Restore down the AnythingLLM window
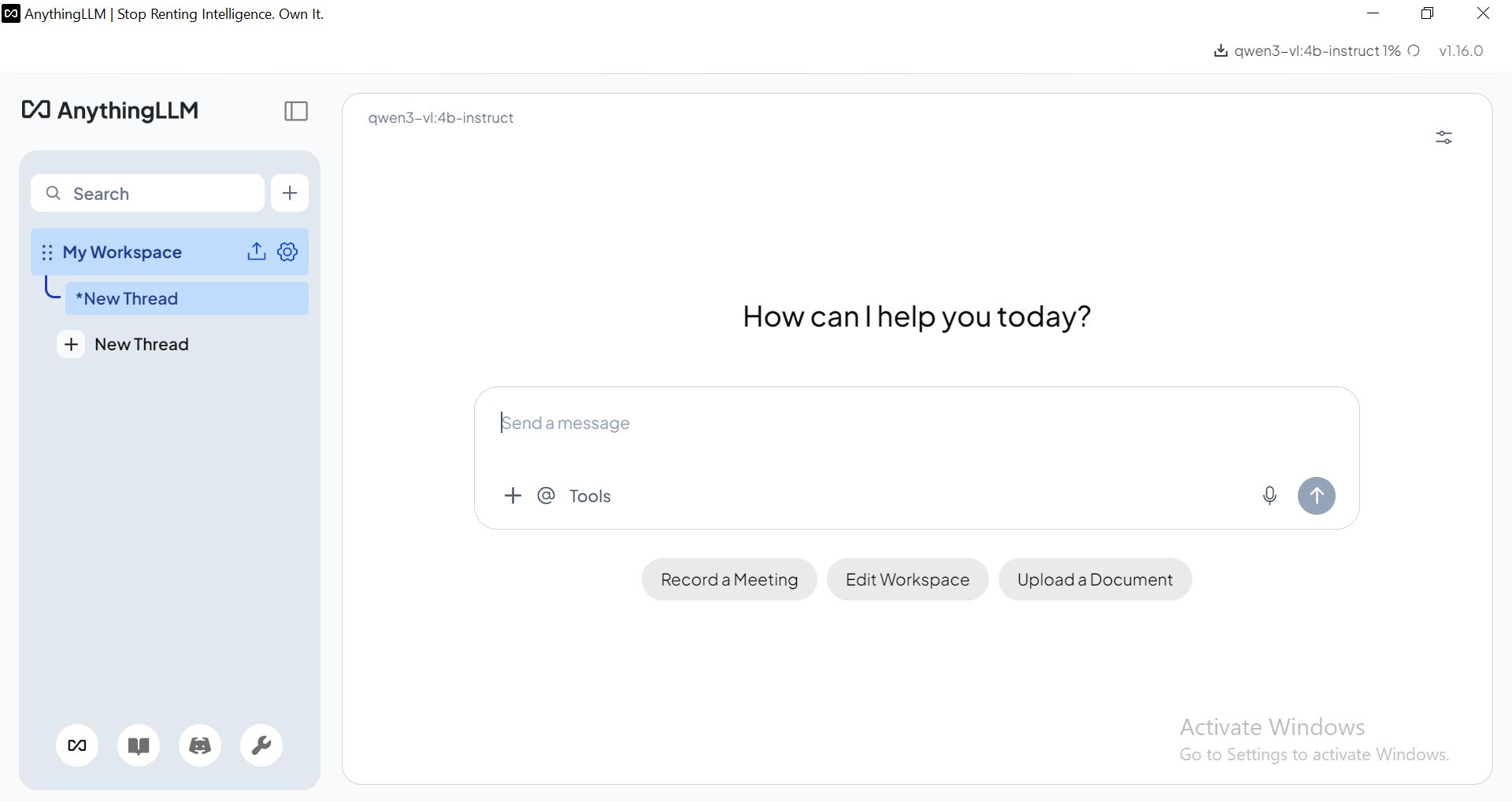Viewport: 1512px width, 802px height. (x=1428, y=13)
